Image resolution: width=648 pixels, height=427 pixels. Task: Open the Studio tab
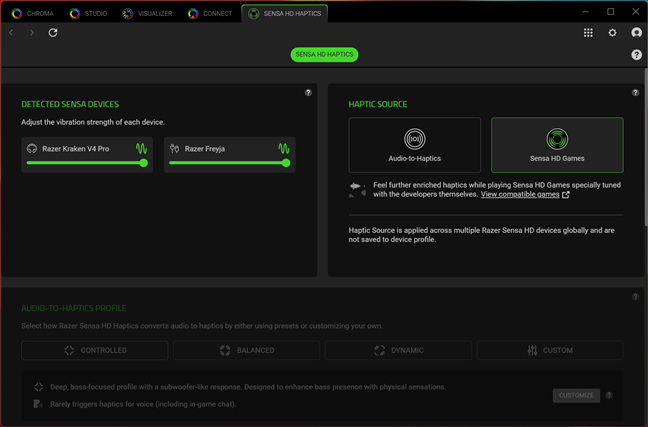coord(88,14)
